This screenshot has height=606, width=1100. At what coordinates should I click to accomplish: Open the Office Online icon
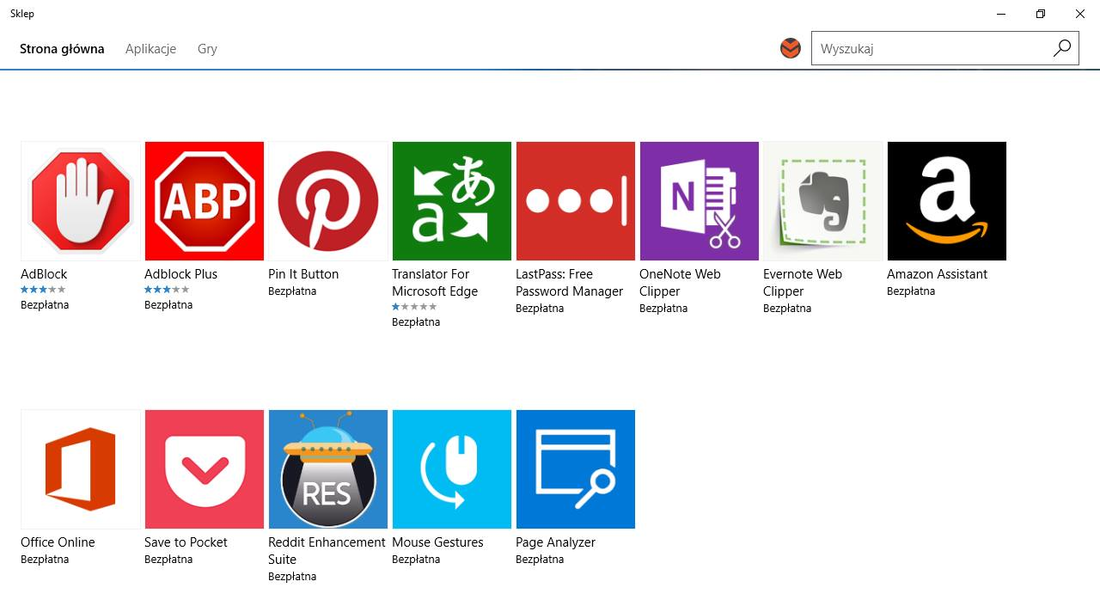(81, 469)
